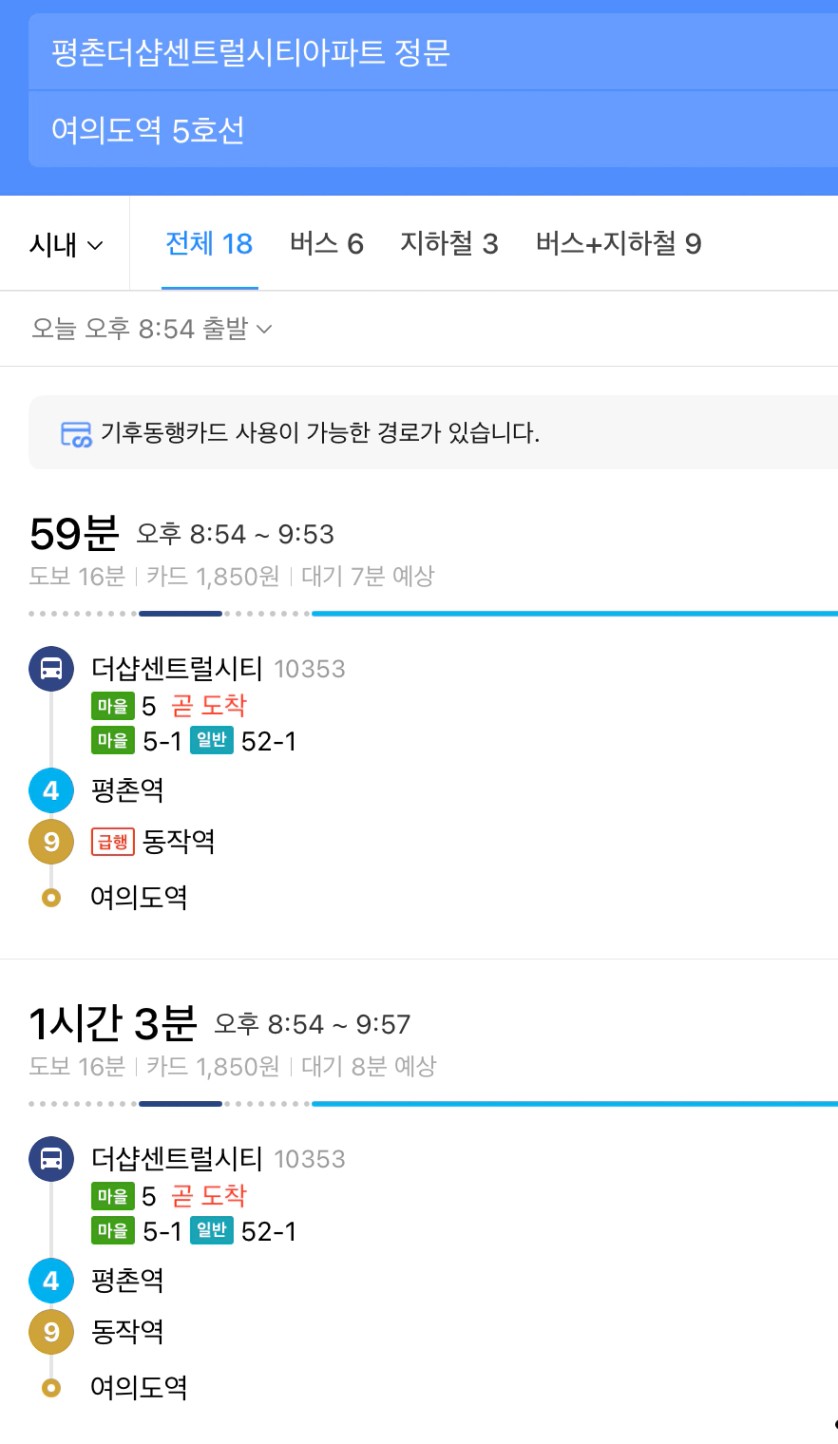Tap the 기후동행카드 card icon
This screenshot has height=1444, width=838.
click(76, 434)
